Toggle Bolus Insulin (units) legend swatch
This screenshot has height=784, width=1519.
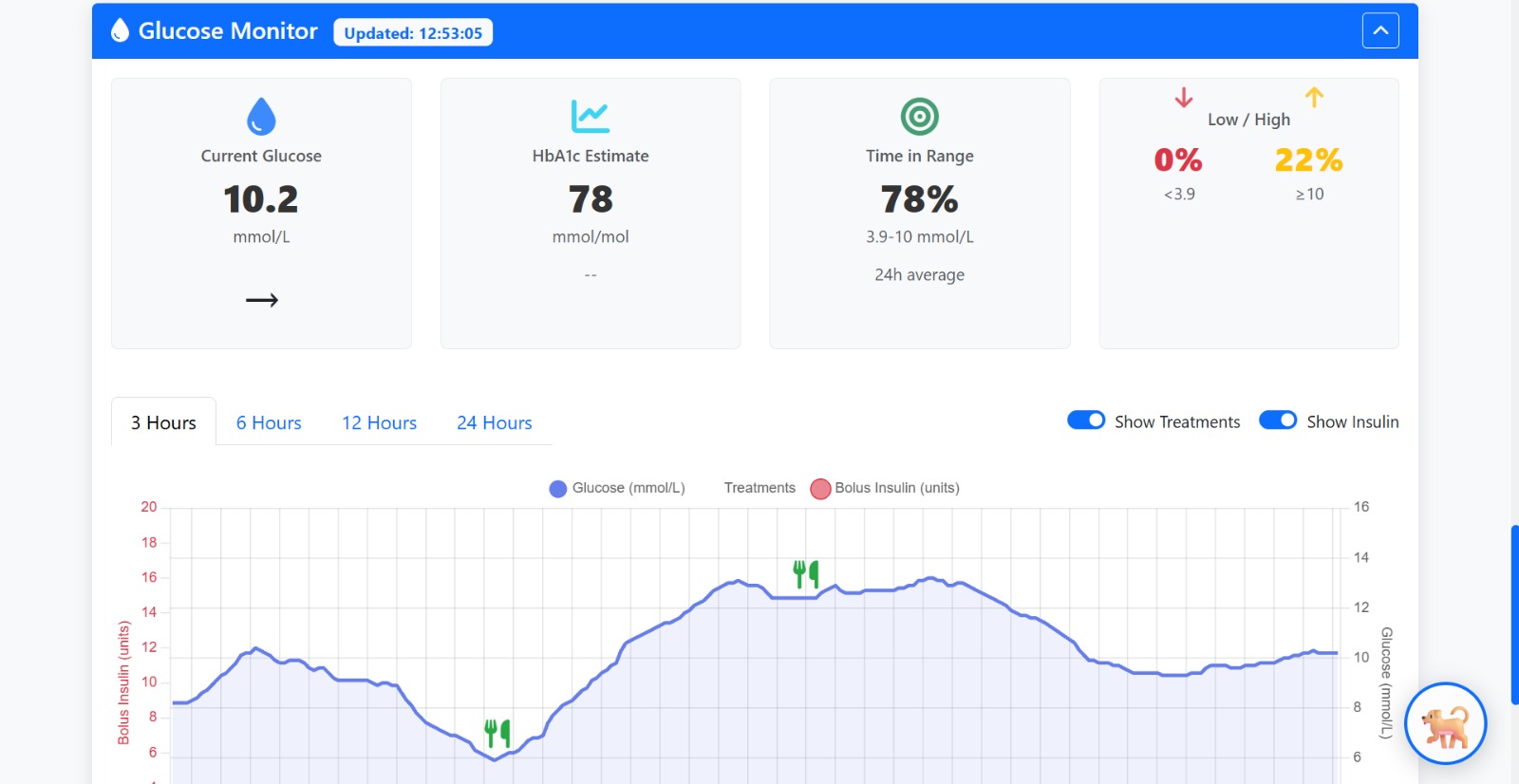pos(820,489)
